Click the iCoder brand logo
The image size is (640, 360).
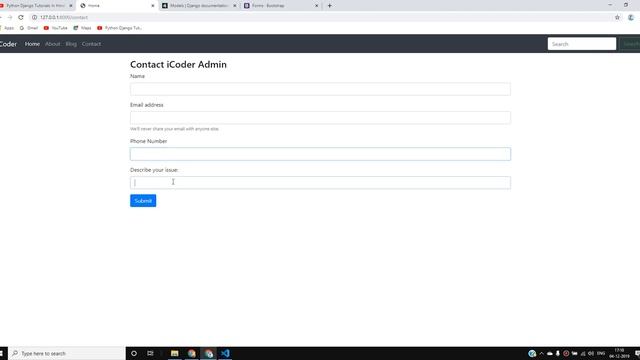pos(8,44)
